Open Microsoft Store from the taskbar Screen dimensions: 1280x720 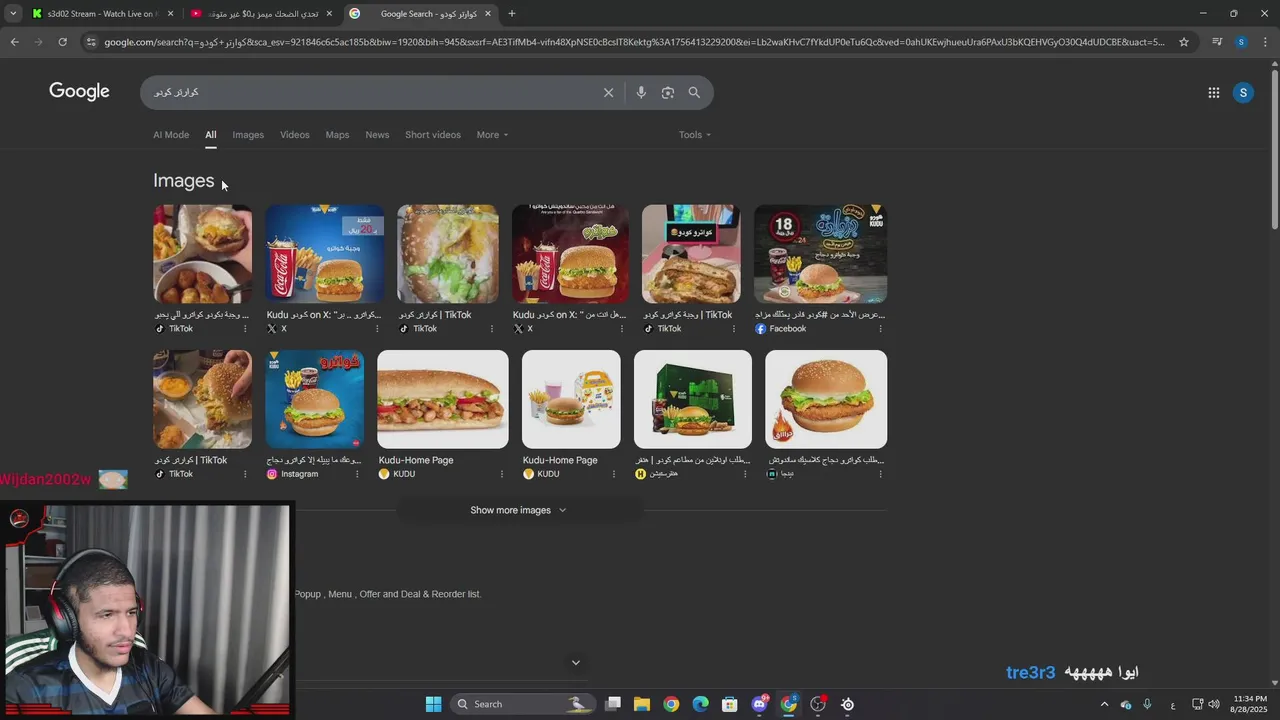coord(730,704)
